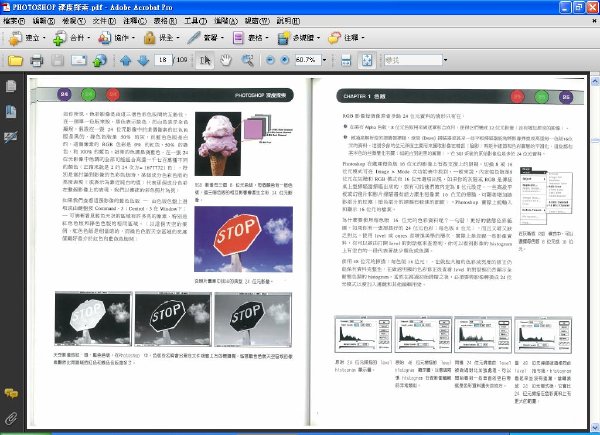The width and height of the screenshot is (600, 435).
Task: Open the zoom percentage dropdown arrow
Action: coord(324,60)
